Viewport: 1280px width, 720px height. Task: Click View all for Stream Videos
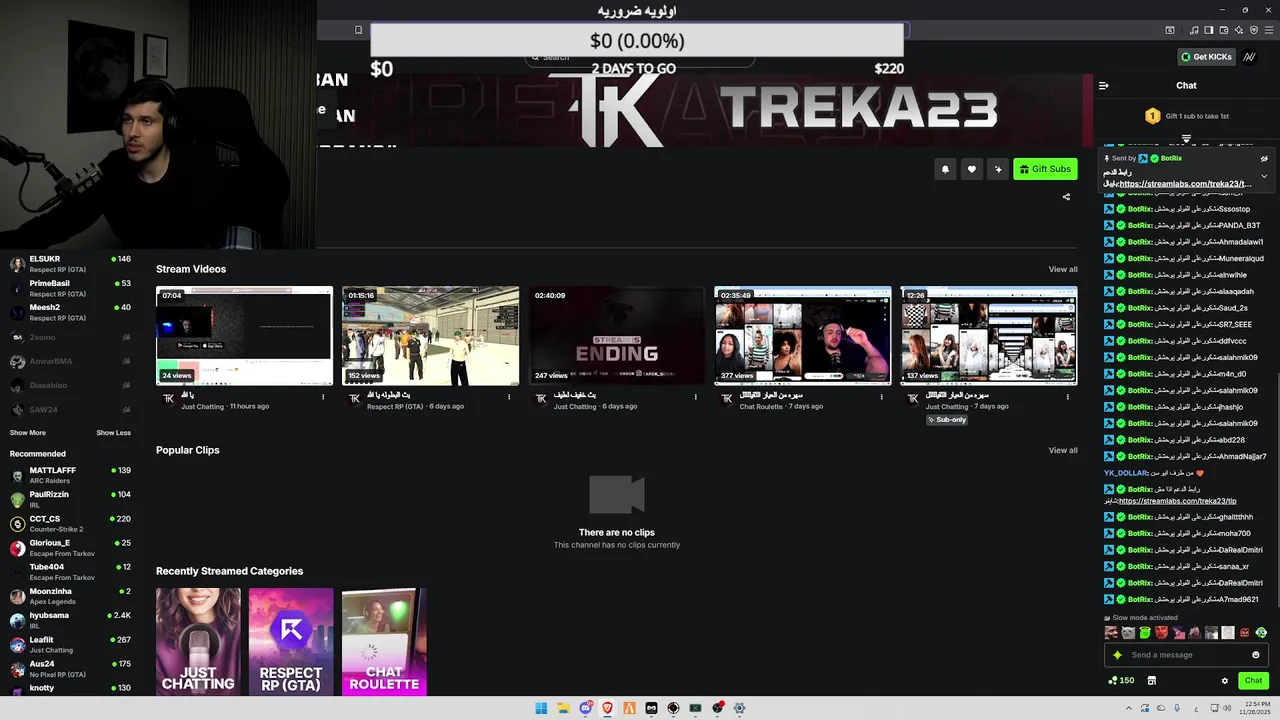(x=1063, y=269)
